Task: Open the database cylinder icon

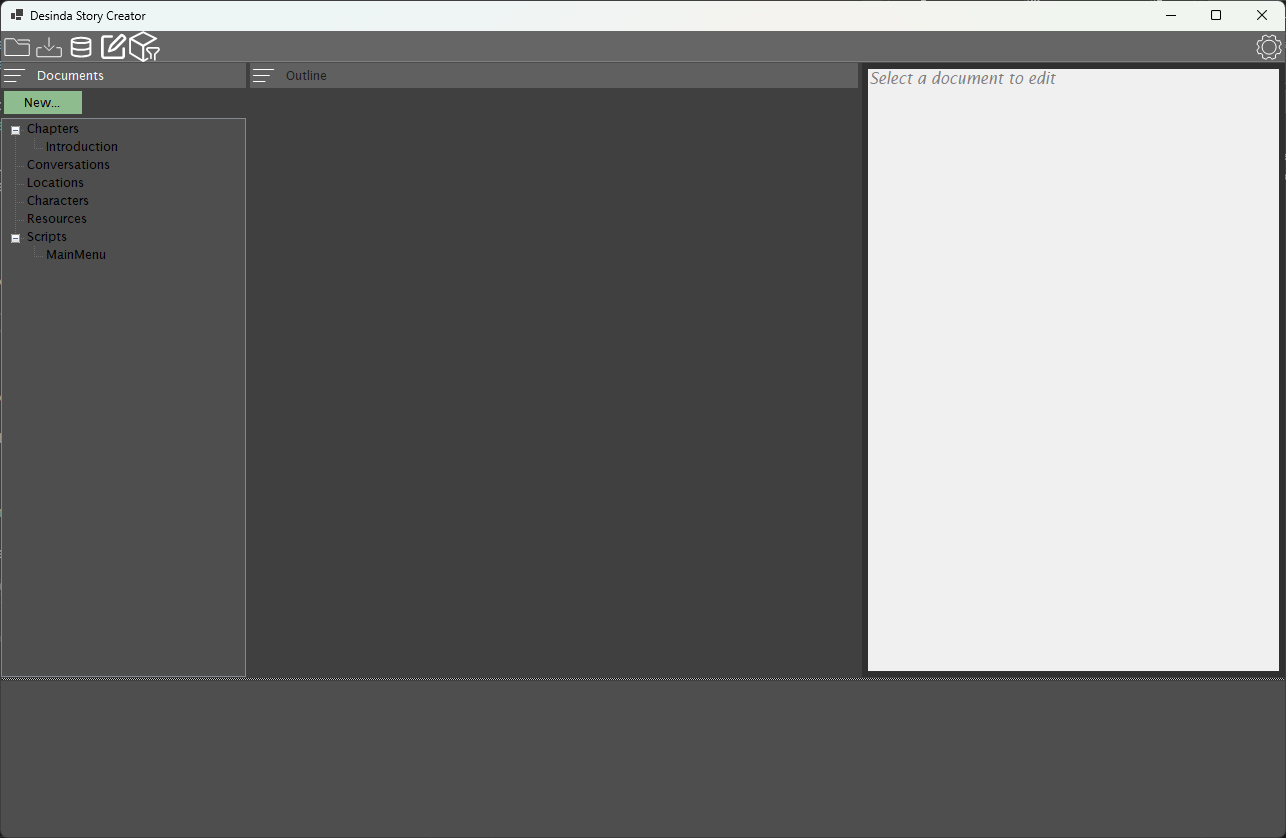Action: pyautogui.click(x=81, y=47)
